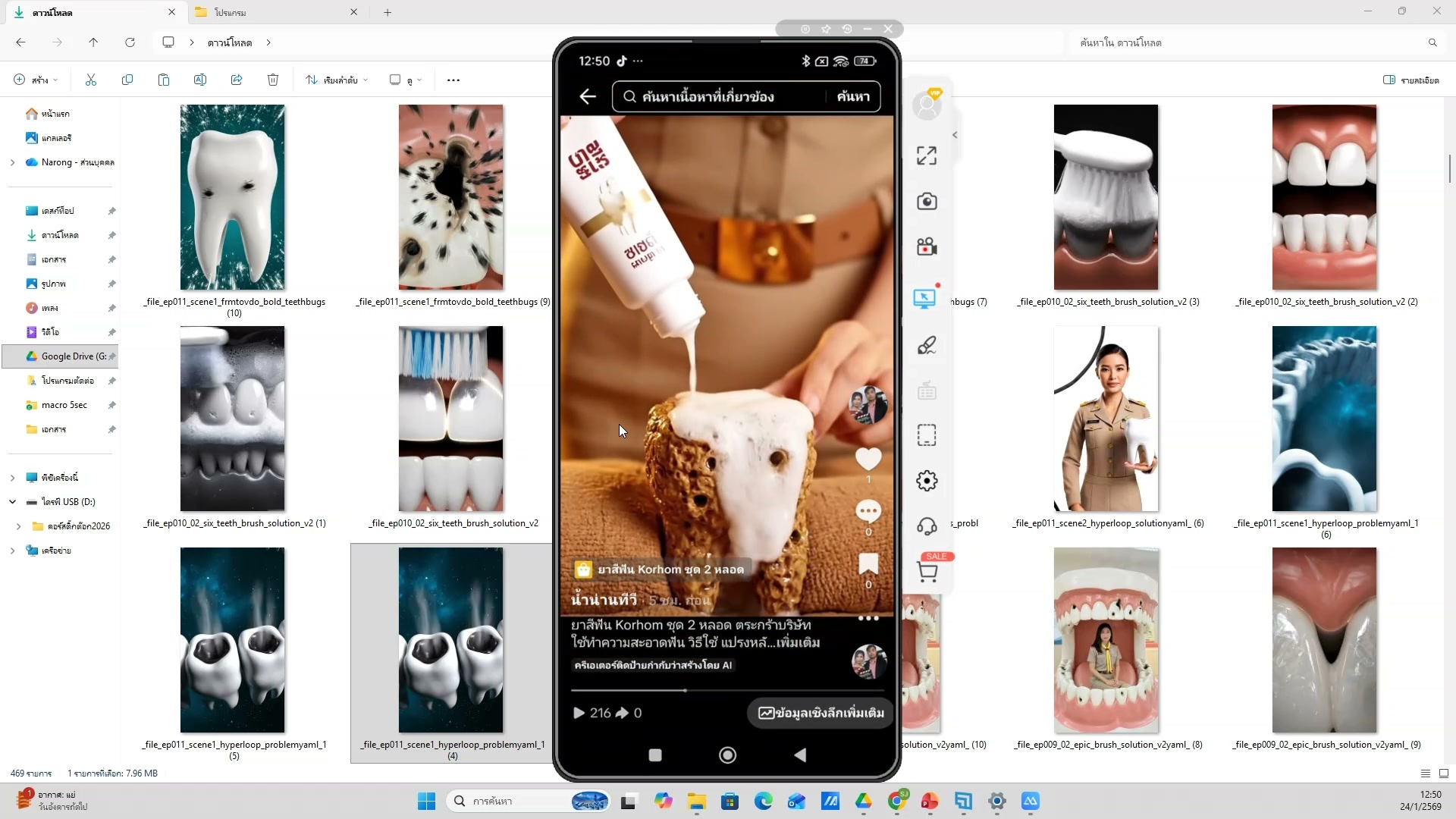Tap the ค้นหา search button in TikTok
Screen dimensions: 1456x819
(853, 96)
